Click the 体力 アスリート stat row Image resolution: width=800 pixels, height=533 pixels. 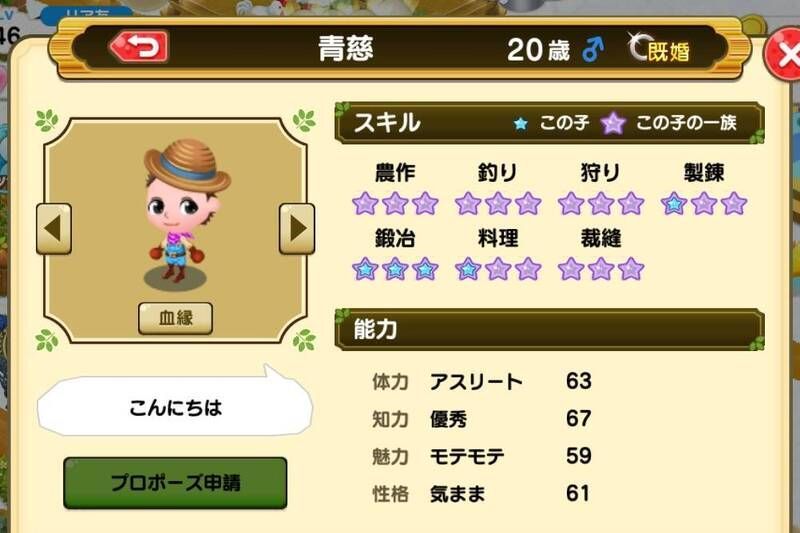pyautogui.click(x=482, y=381)
